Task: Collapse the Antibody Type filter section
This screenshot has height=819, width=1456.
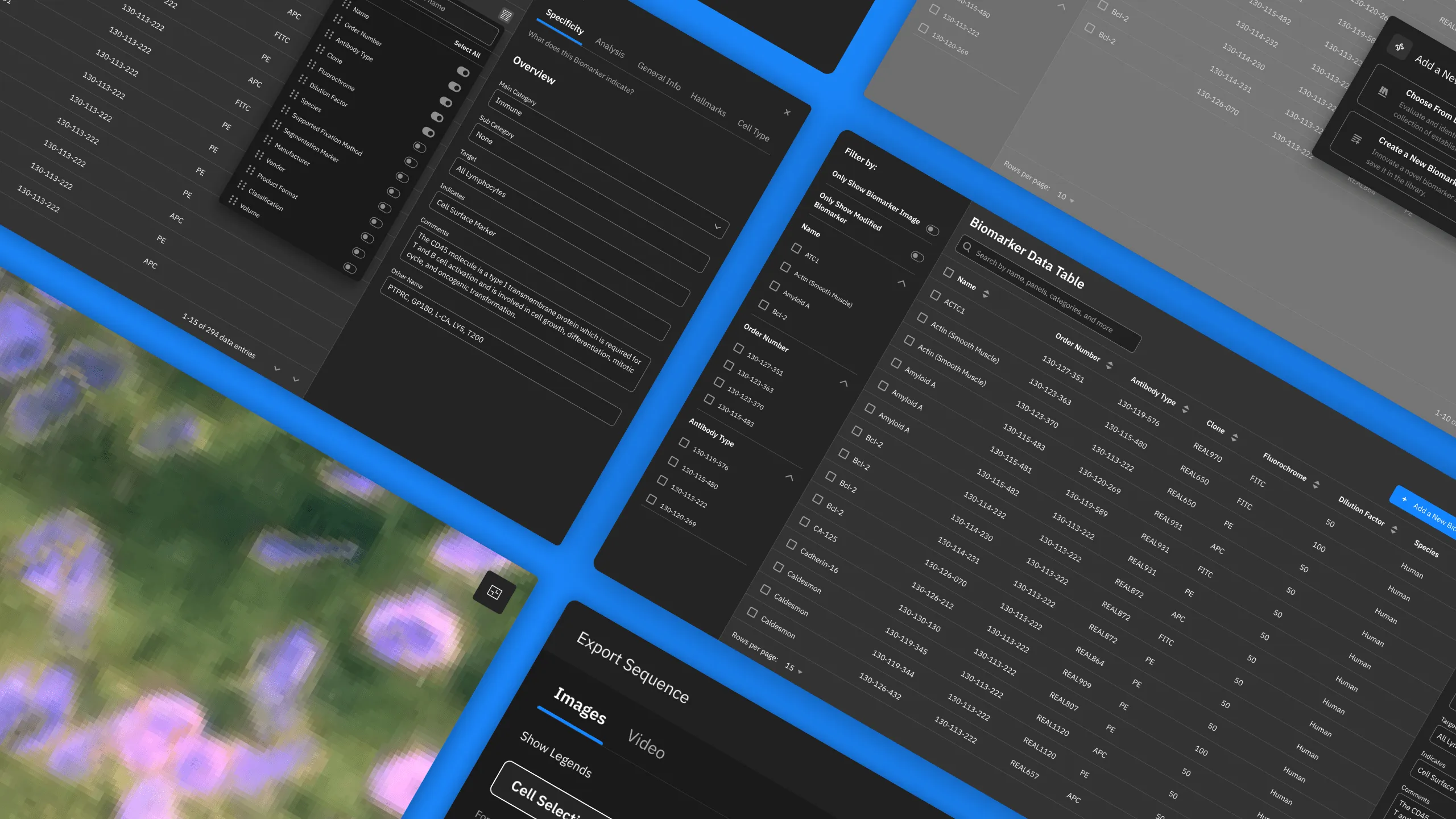Action: [789, 477]
